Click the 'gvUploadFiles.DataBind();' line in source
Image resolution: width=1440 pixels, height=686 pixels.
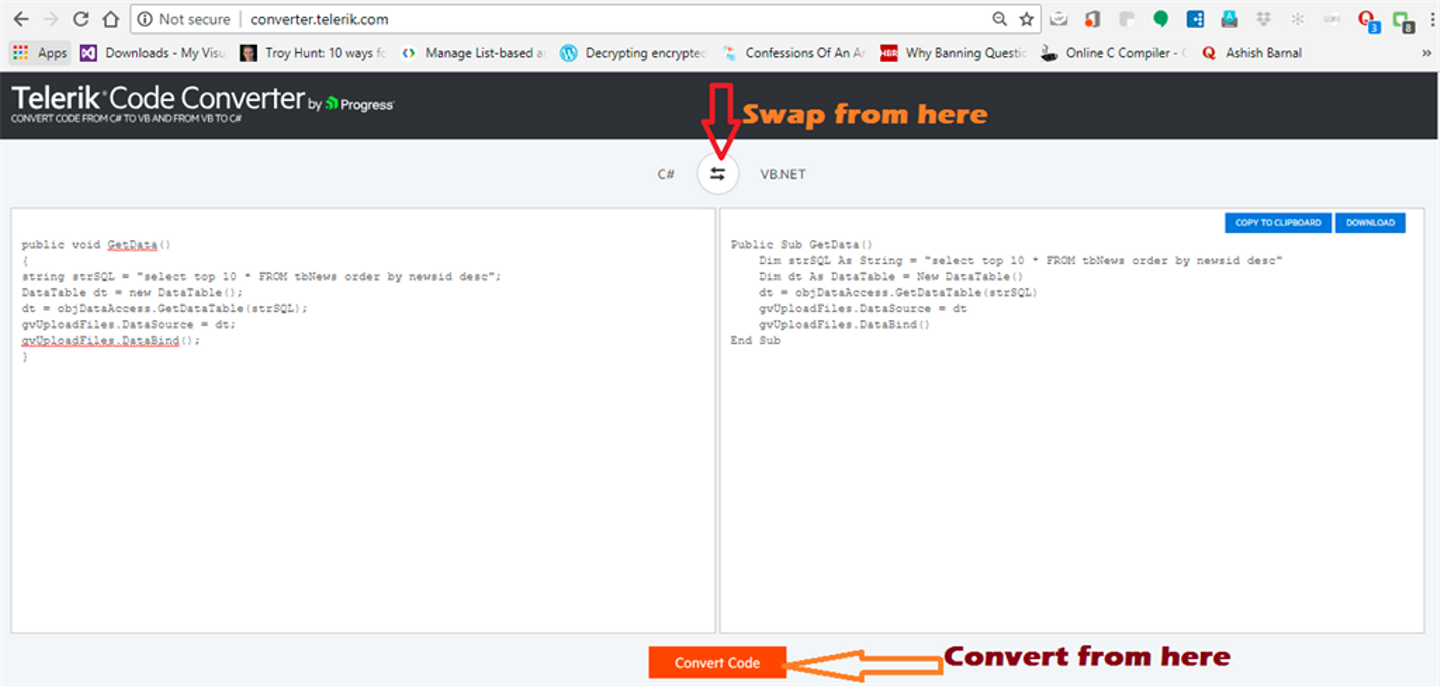point(111,340)
